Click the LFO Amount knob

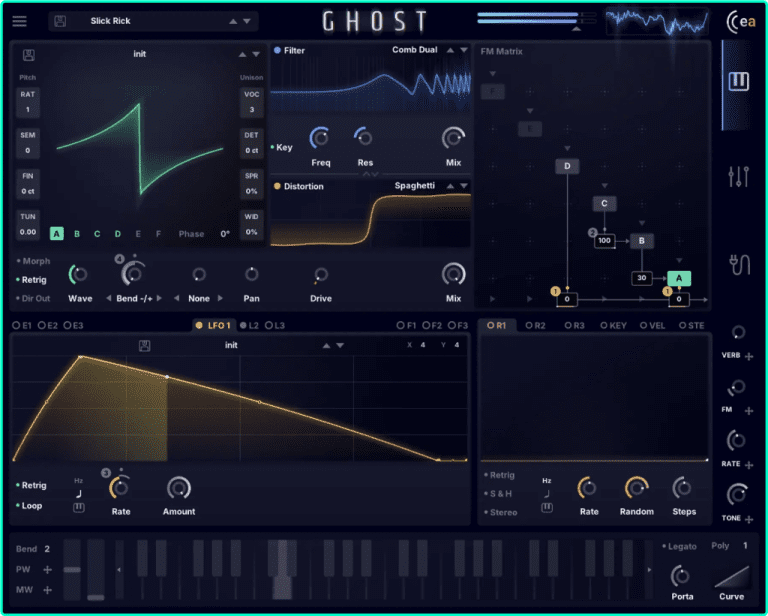[179, 488]
